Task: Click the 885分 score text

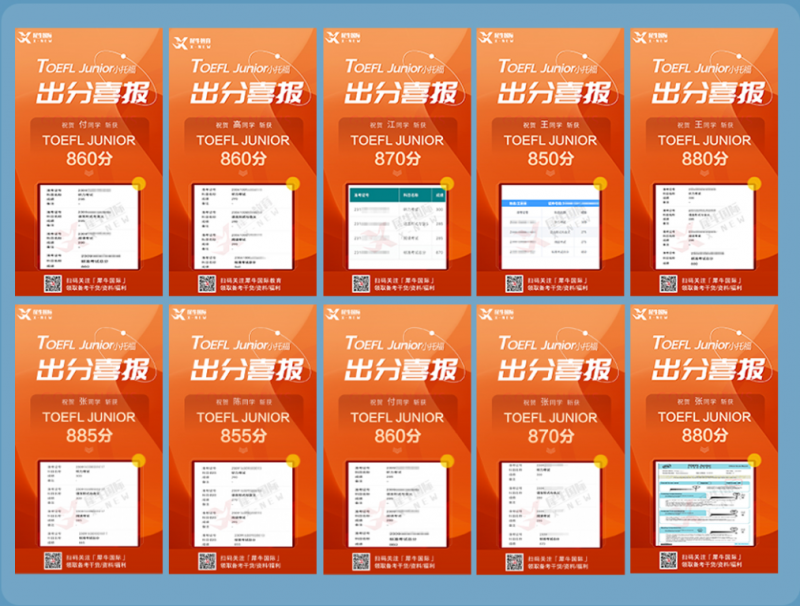Action: coord(89,436)
